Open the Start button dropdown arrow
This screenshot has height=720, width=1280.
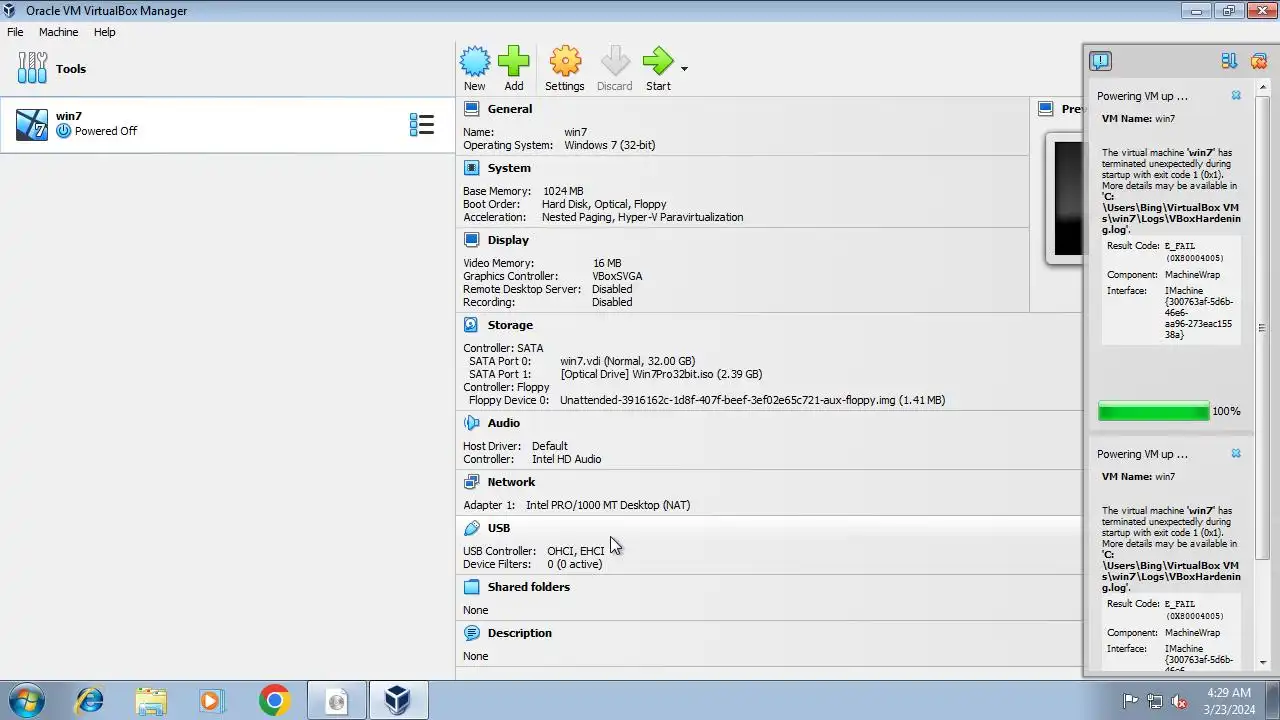[x=684, y=69]
